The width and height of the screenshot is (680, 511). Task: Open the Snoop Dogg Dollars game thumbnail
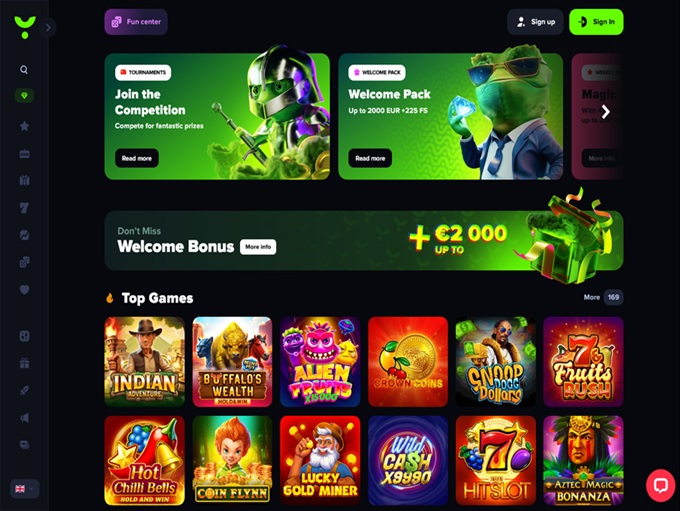[x=496, y=362]
